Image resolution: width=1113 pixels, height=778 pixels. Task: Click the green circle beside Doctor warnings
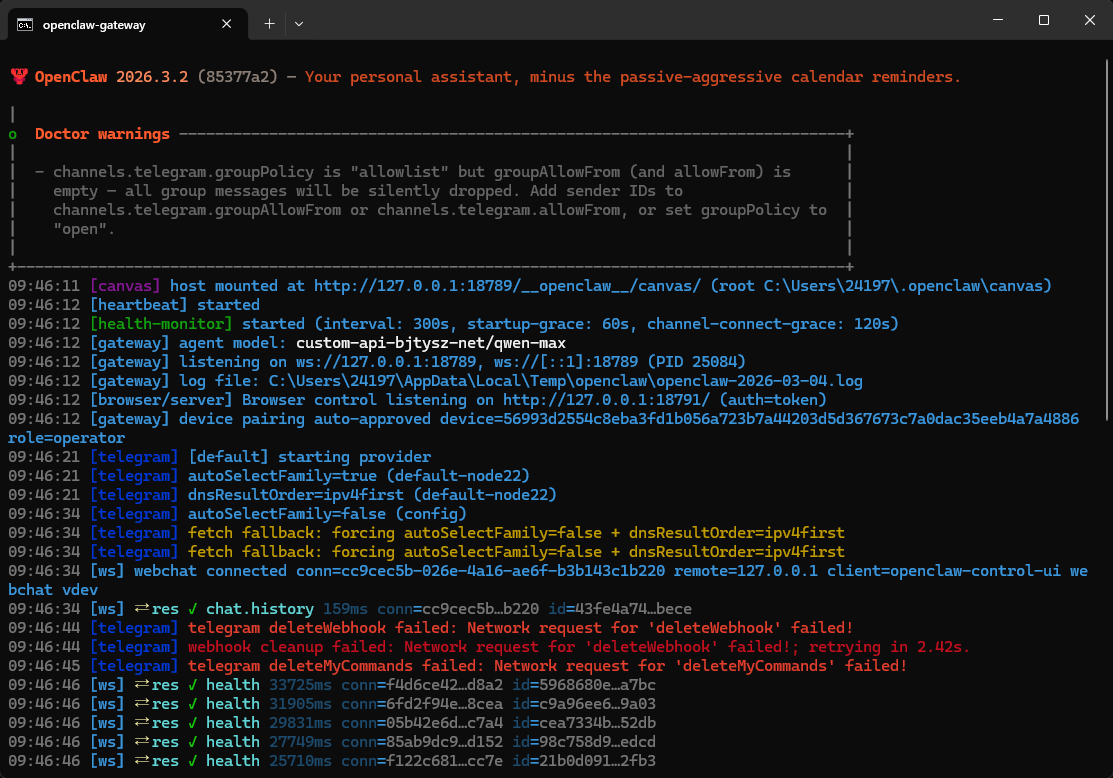pos(13,135)
